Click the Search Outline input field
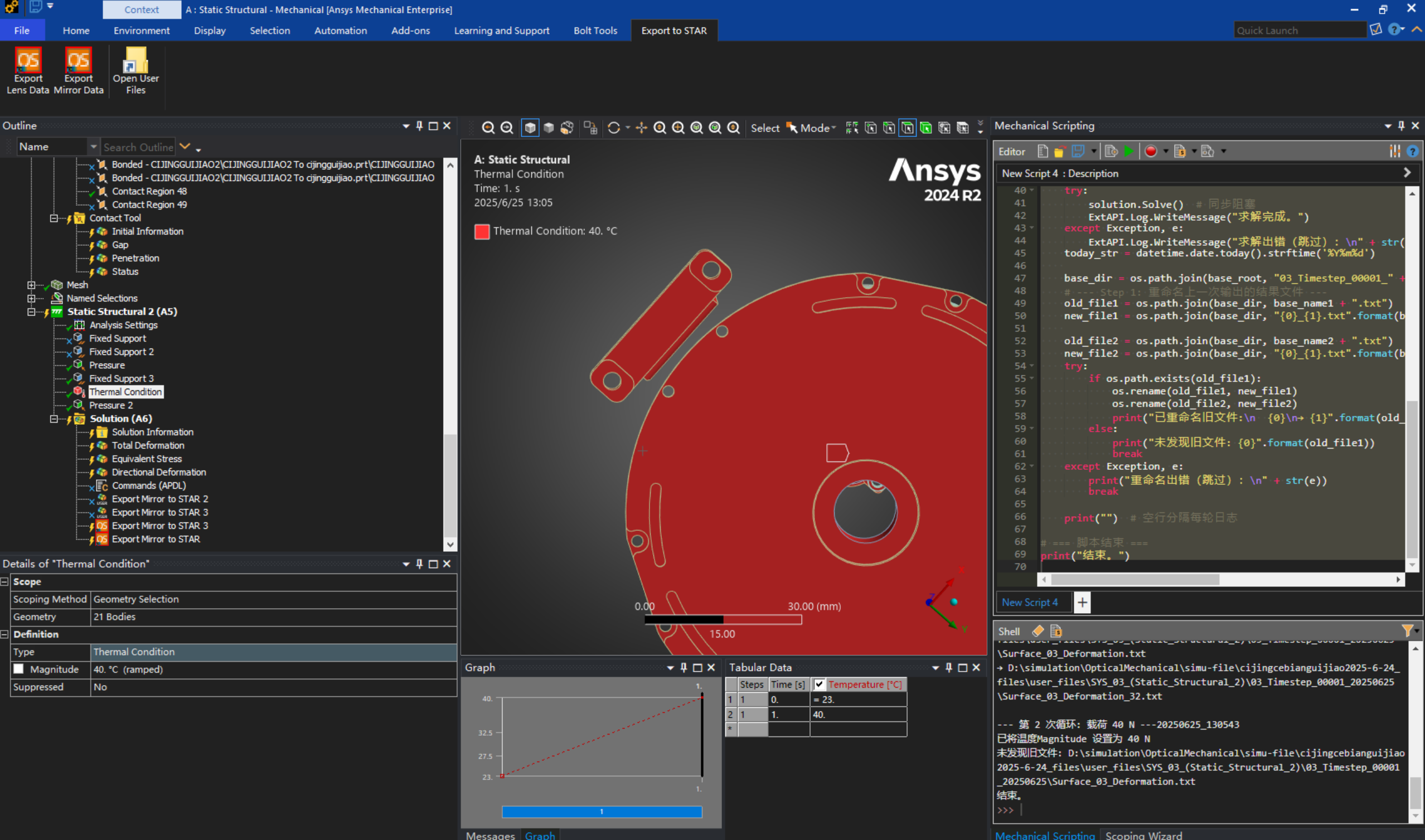 click(x=138, y=147)
